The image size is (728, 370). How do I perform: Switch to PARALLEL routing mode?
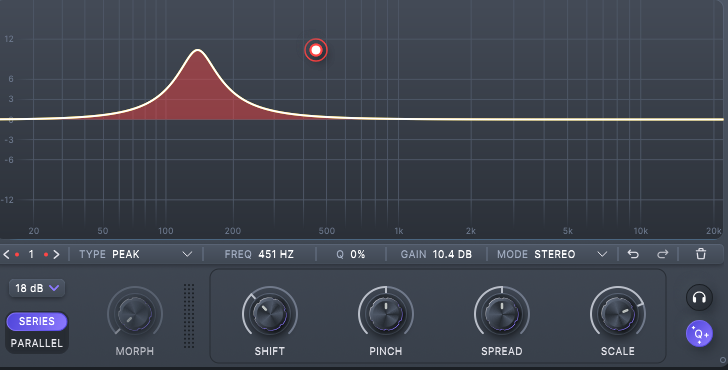click(37, 343)
